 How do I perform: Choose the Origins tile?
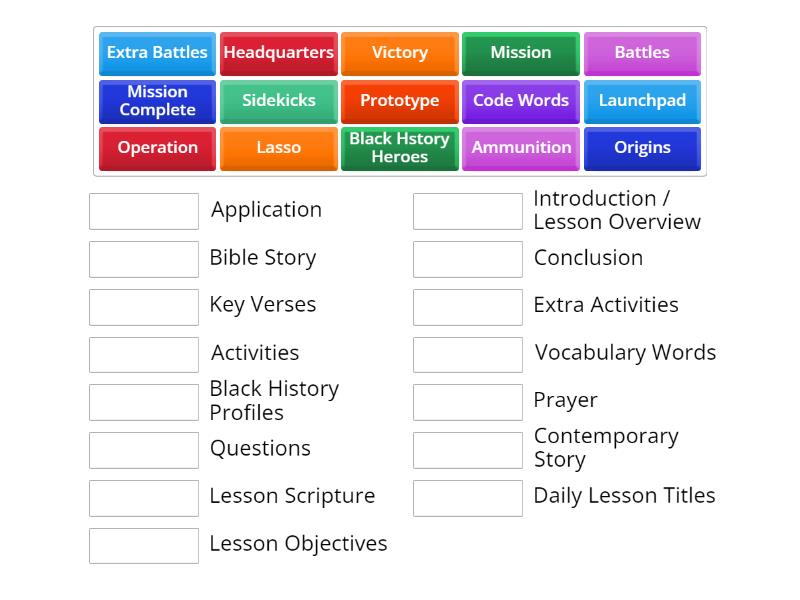click(643, 148)
